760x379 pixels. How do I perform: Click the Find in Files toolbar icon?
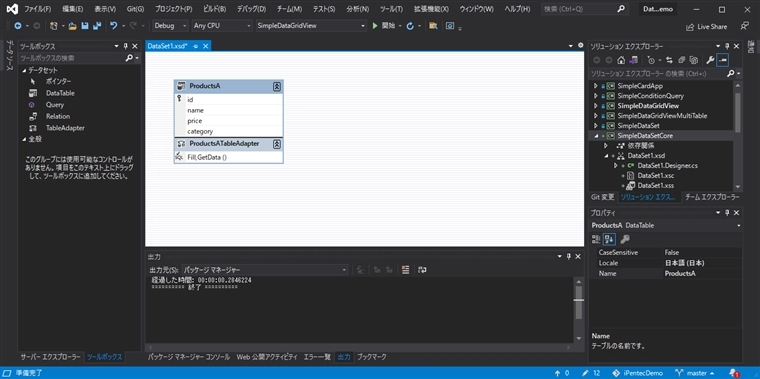point(433,26)
